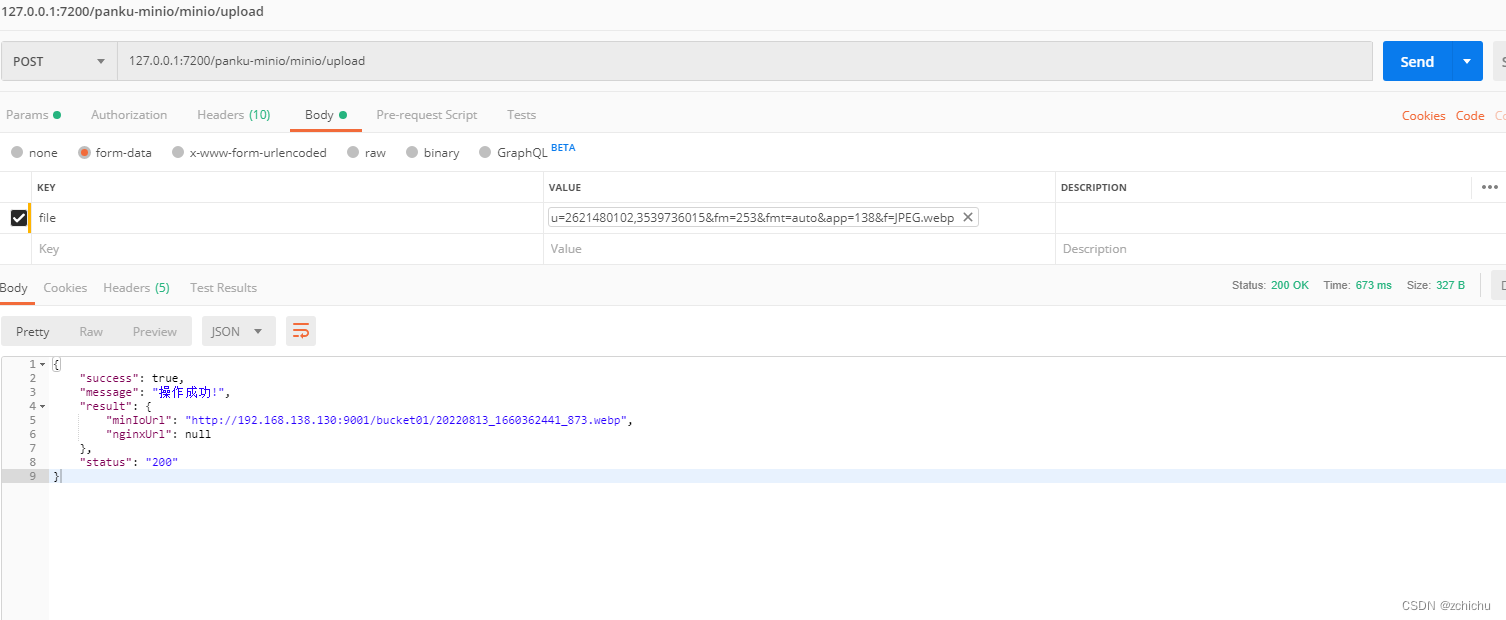Switch response view to Raw
The width and height of the screenshot is (1506, 620).
click(x=91, y=330)
